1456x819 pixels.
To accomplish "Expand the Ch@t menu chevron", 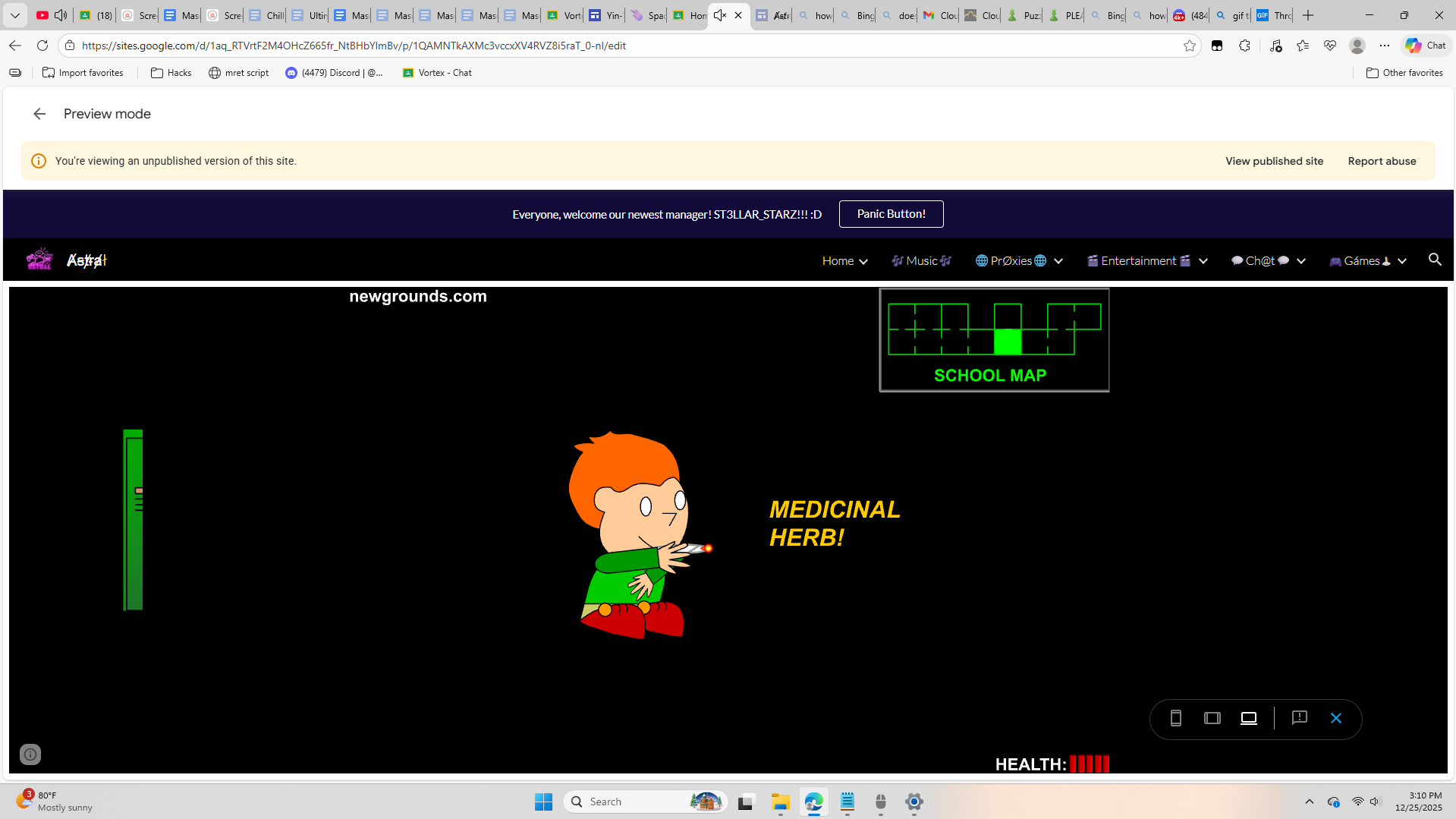I will point(1301,261).
